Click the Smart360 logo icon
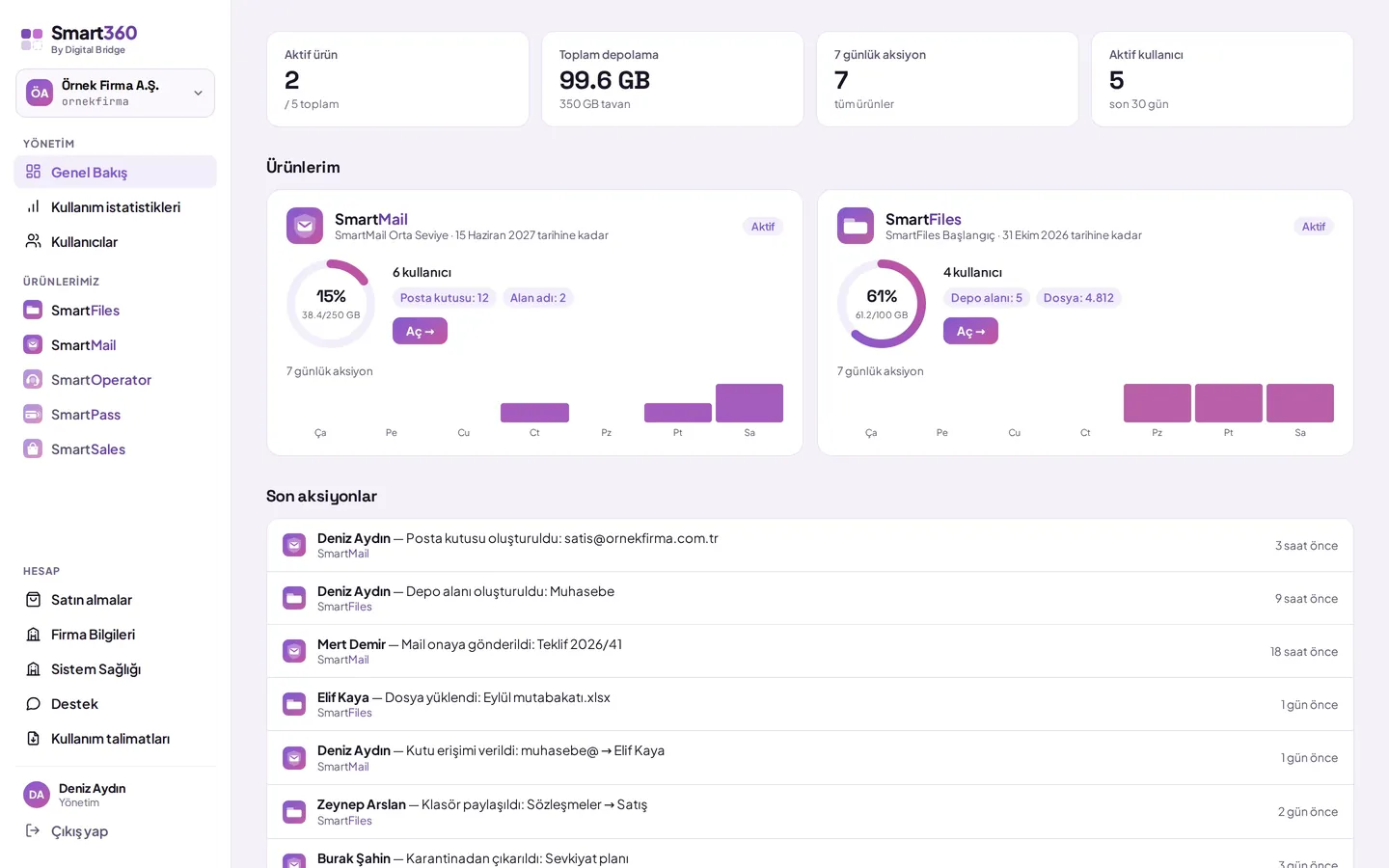Viewport: 1389px width, 868px height. pyautogui.click(x=32, y=40)
